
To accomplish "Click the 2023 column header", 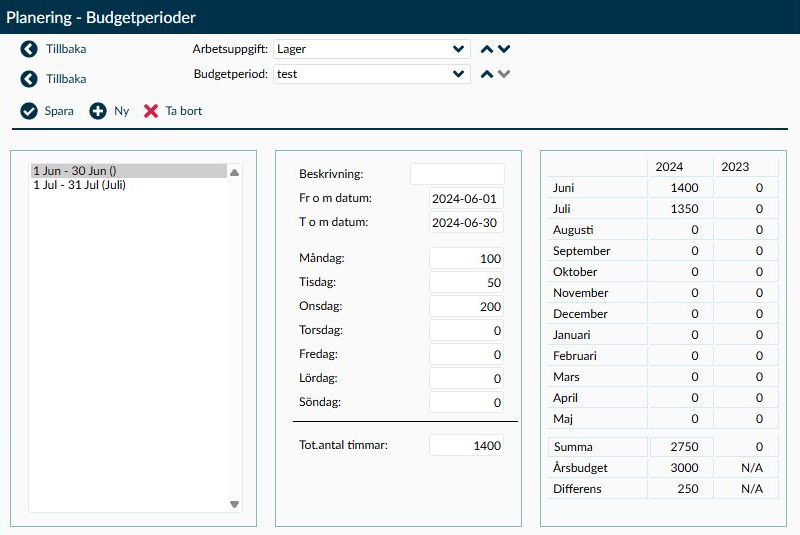I will pos(735,167).
